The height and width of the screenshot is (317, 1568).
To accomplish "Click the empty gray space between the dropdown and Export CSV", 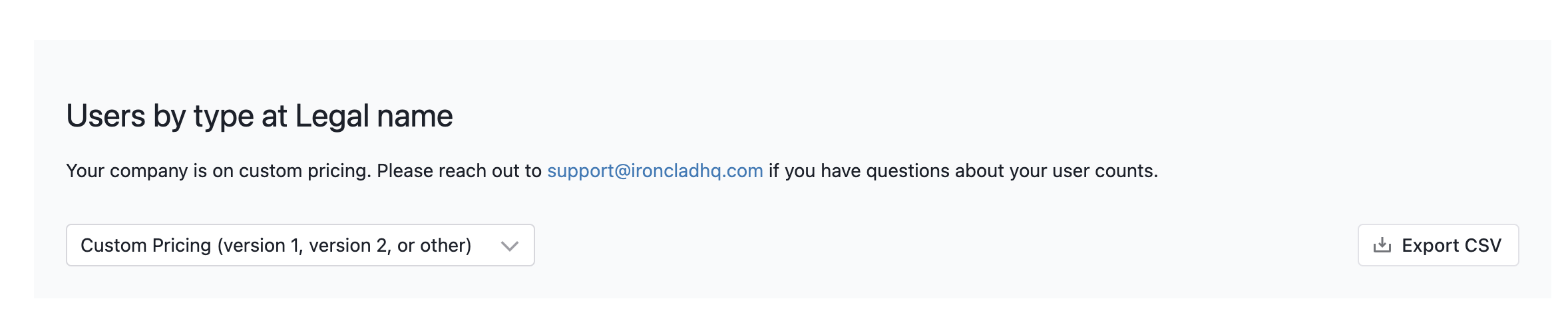I will click(945, 245).
